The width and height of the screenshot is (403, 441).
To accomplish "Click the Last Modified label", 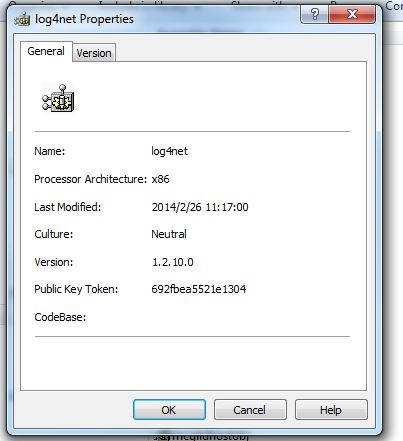I will (67, 207).
